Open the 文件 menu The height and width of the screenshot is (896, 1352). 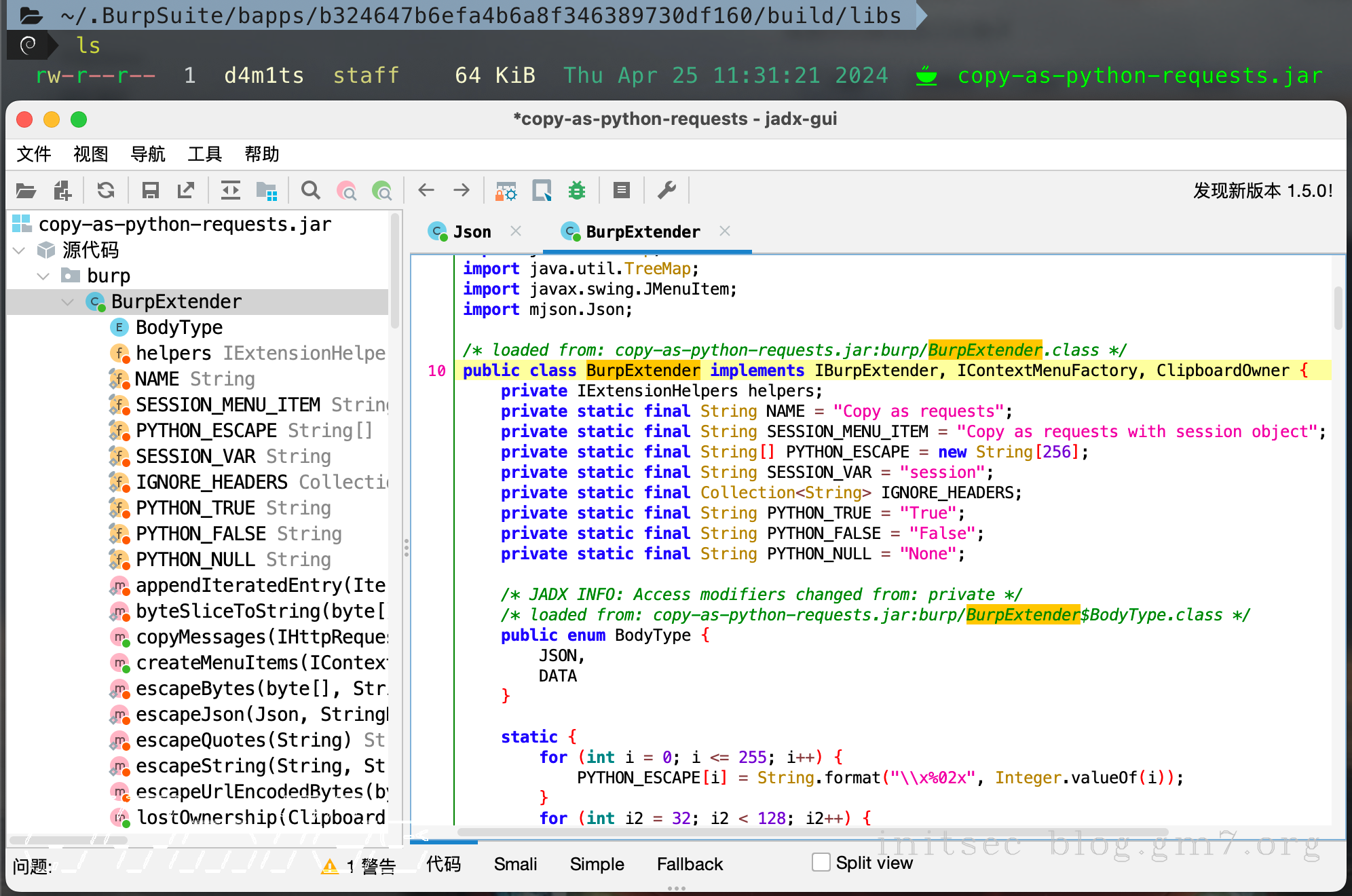point(34,154)
